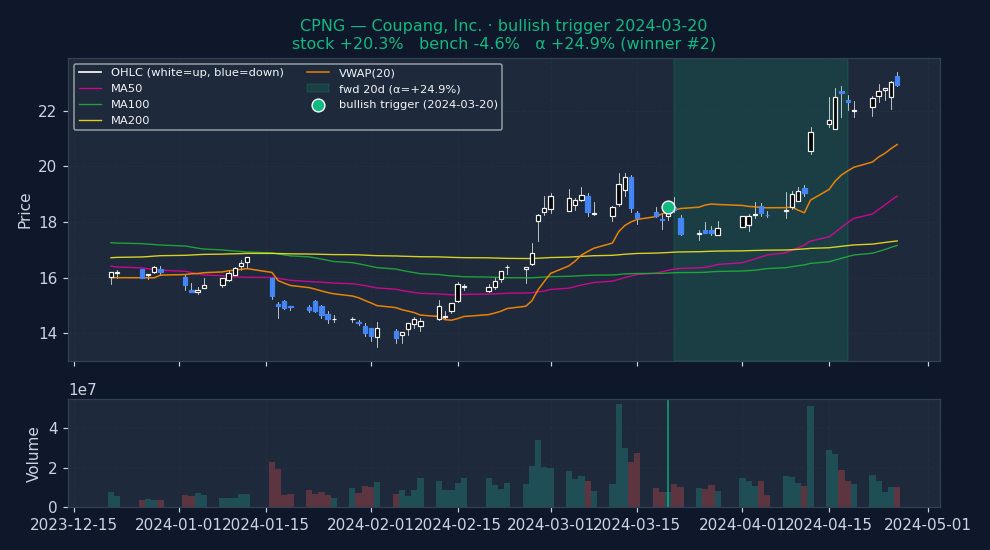
Task: Click the OHLC white line legend symbol
Action: (92, 73)
